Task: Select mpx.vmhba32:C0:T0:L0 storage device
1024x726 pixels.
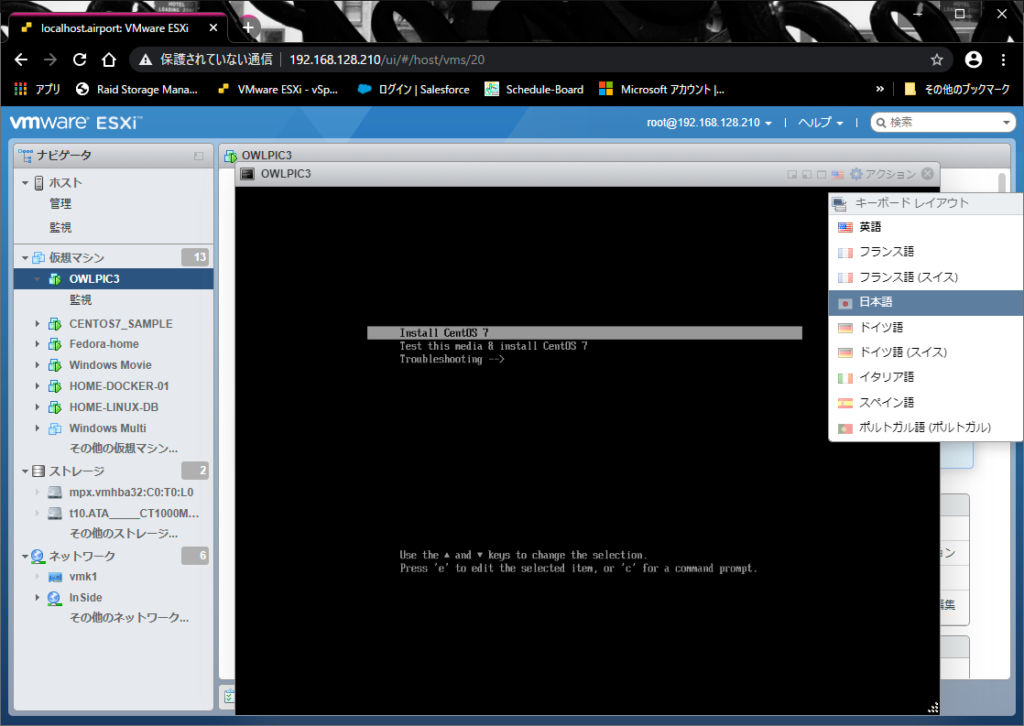Action: pyautogui.click(x=131, y=492)
